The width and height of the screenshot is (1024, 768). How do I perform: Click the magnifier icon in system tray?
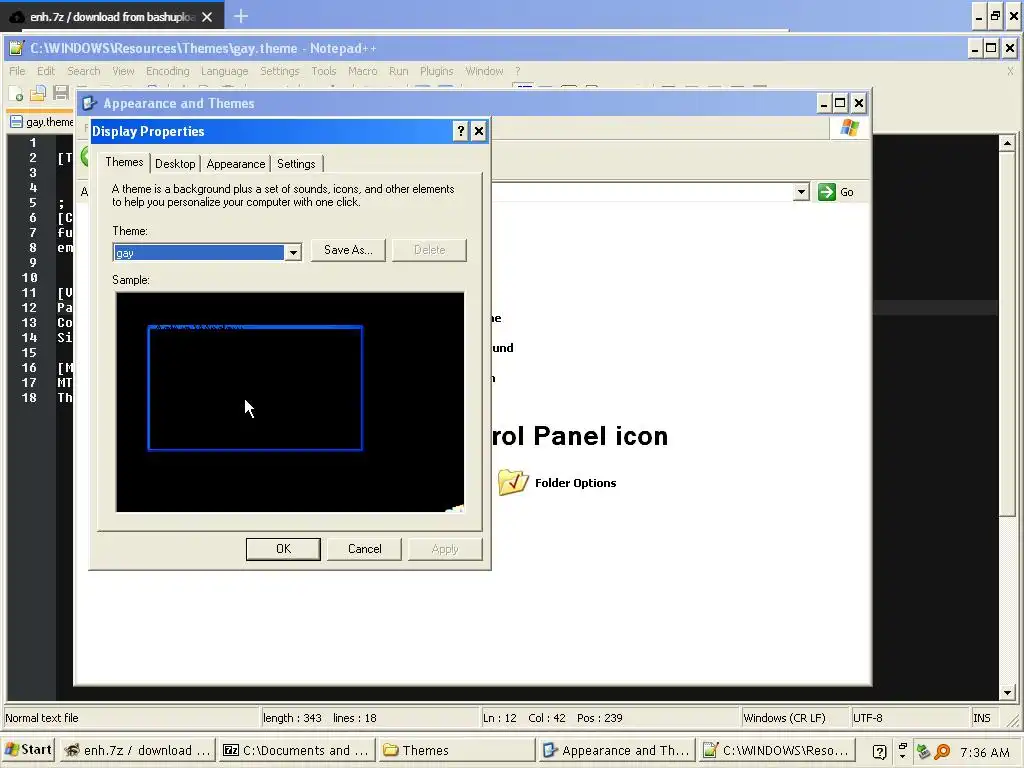[942, 752]
